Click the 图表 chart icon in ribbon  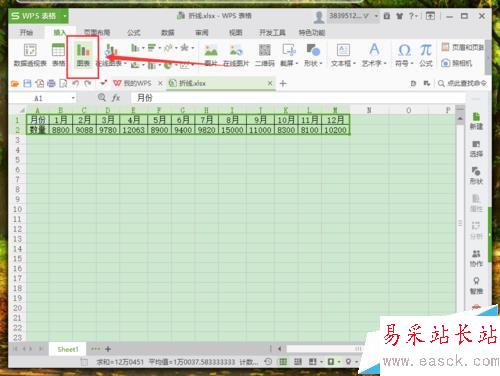pos(83,55)
